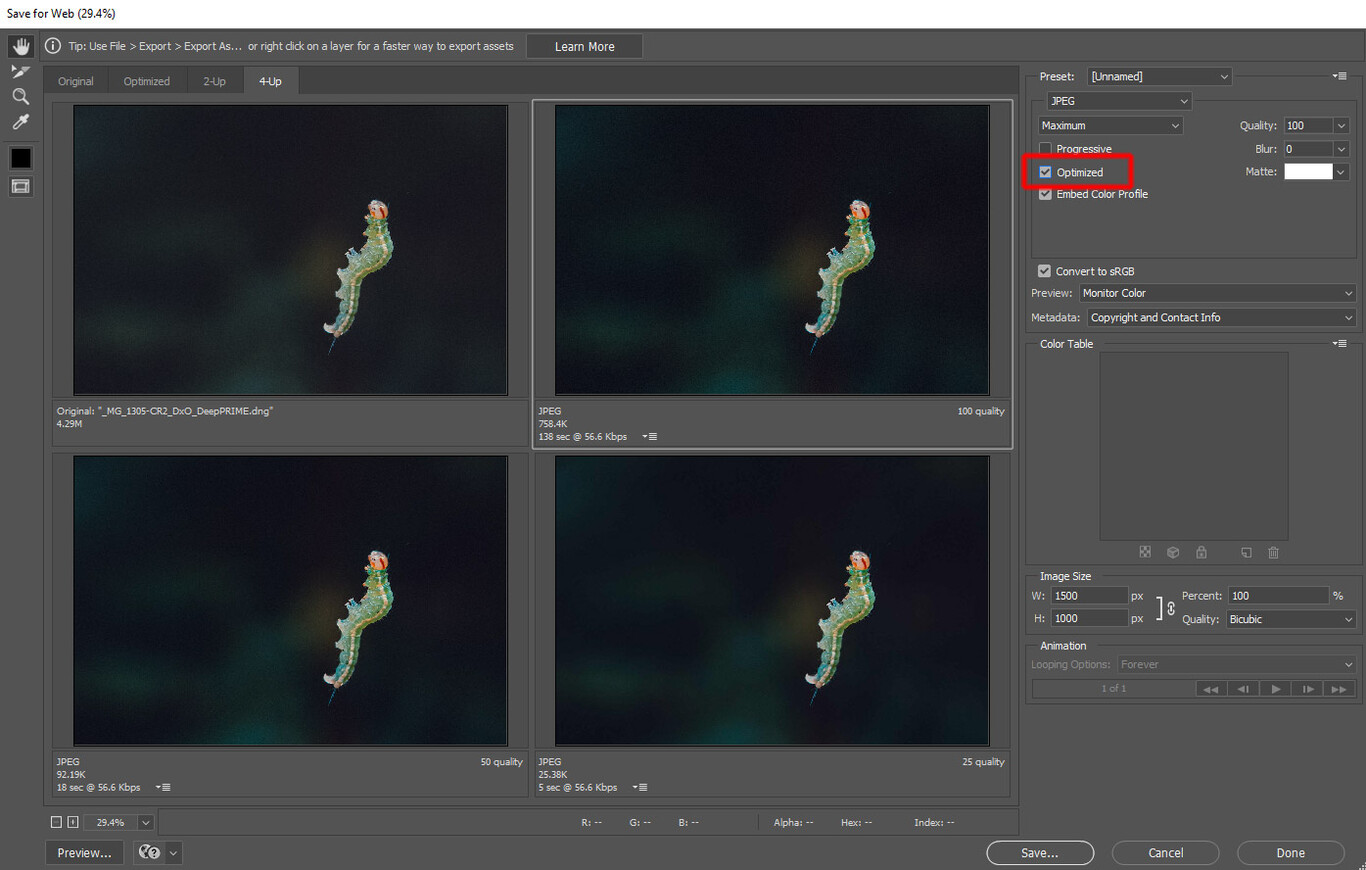Enable the Progressive checkbox
1366x870 pixels.
[x=1046, y=149]
